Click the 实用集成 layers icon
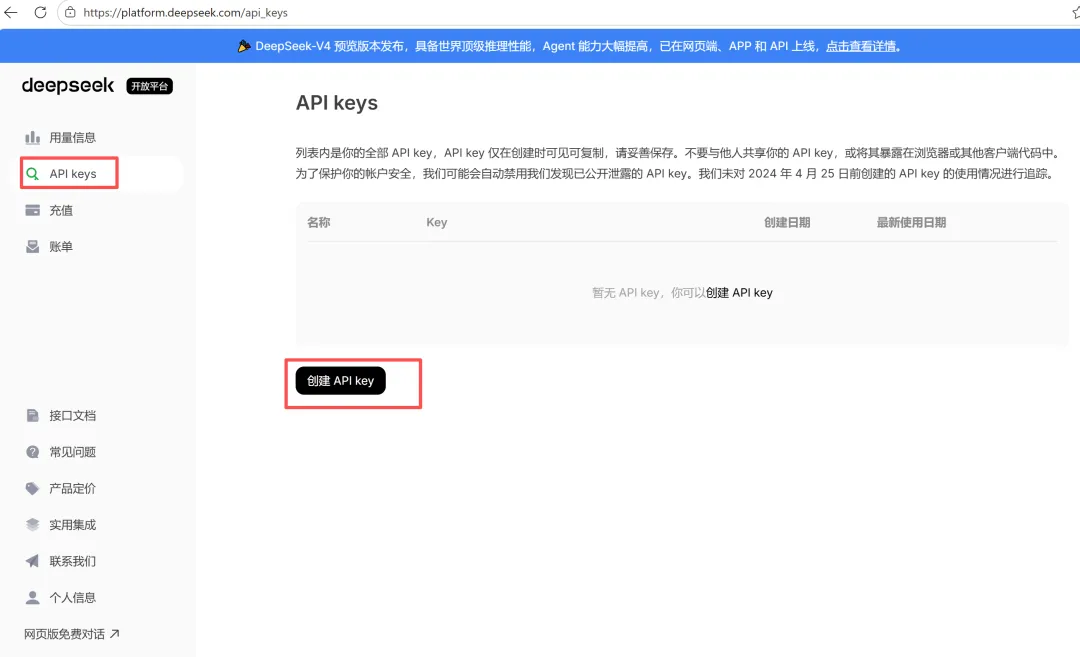This screenshot has width=1080, height=657. [x=32, y=525]
